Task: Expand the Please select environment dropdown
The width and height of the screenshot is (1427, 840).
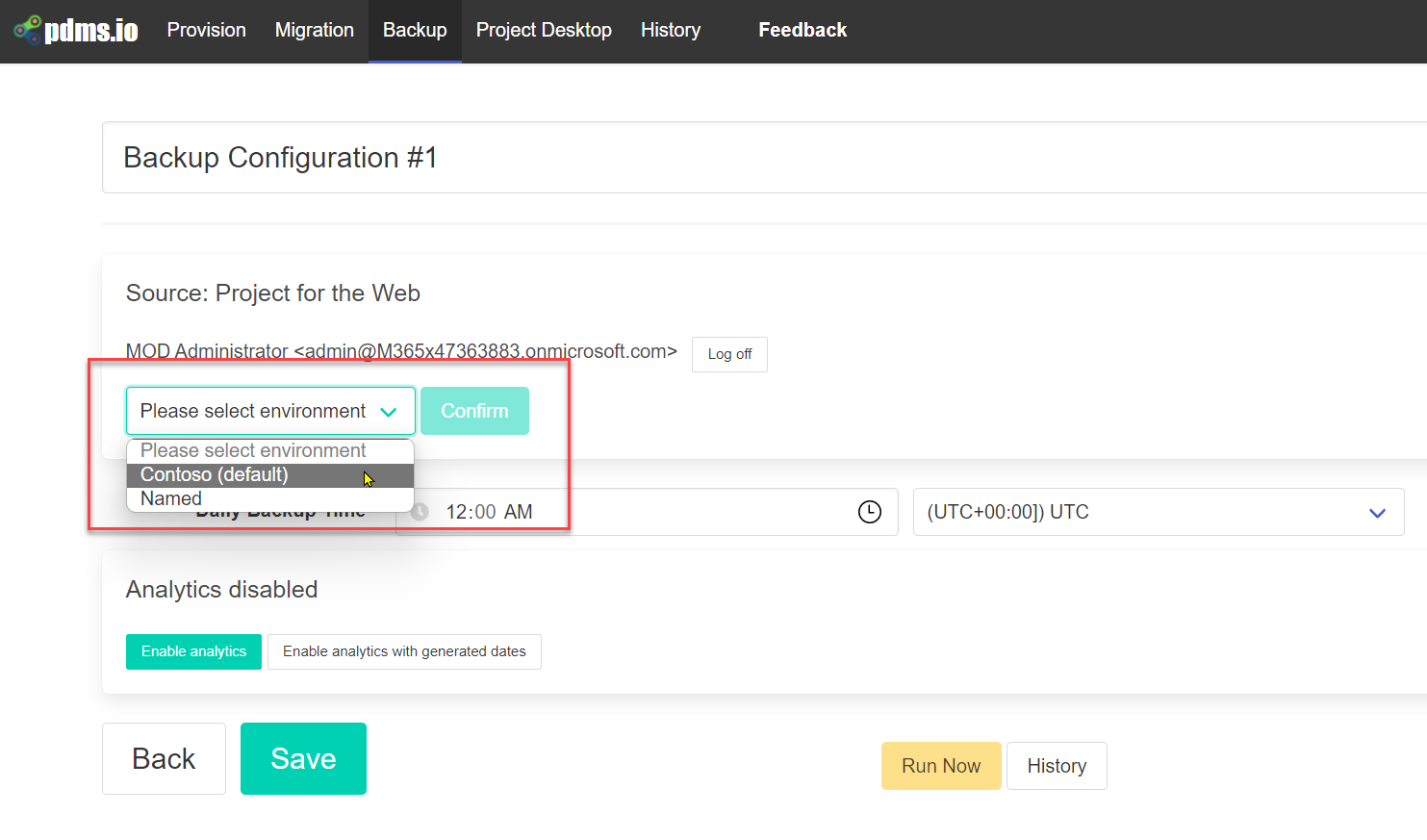Action: (x=270, y=411)
